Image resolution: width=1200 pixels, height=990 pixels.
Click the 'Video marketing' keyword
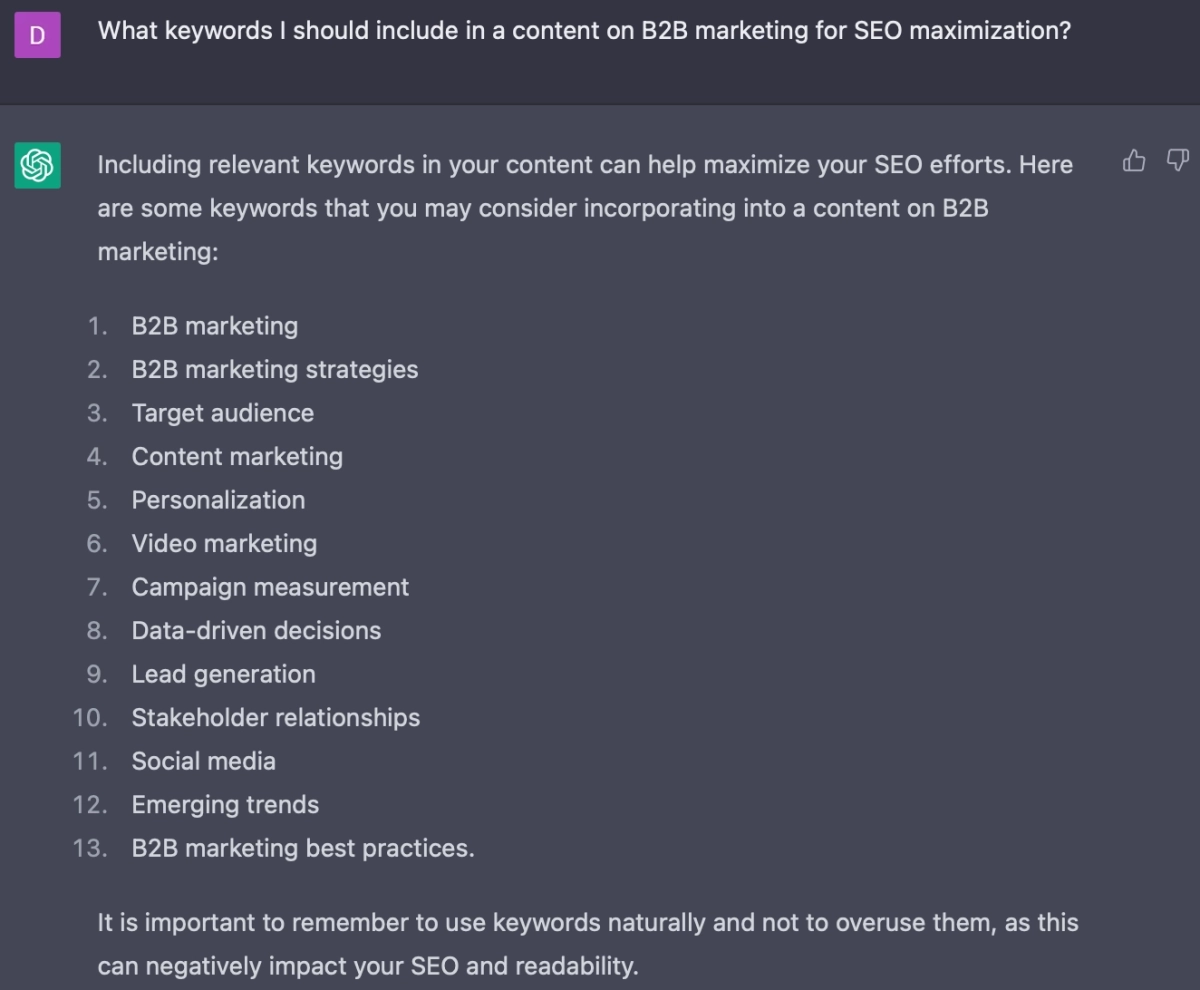click(224, 543)
